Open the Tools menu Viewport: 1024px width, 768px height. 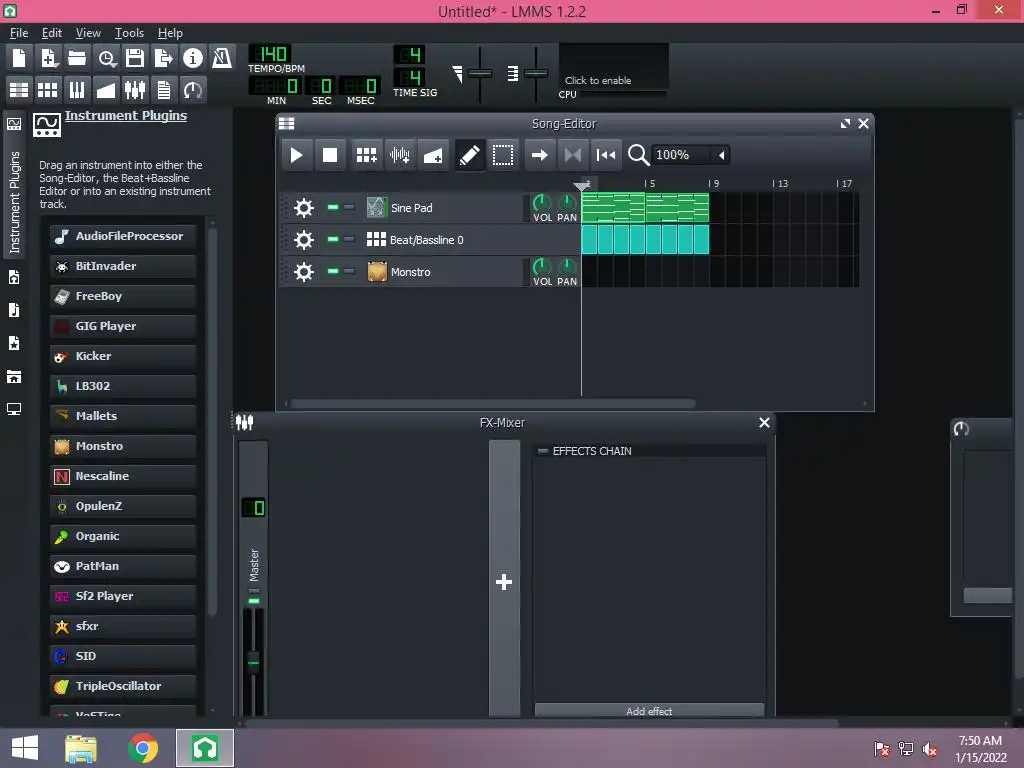pos(129,33)
